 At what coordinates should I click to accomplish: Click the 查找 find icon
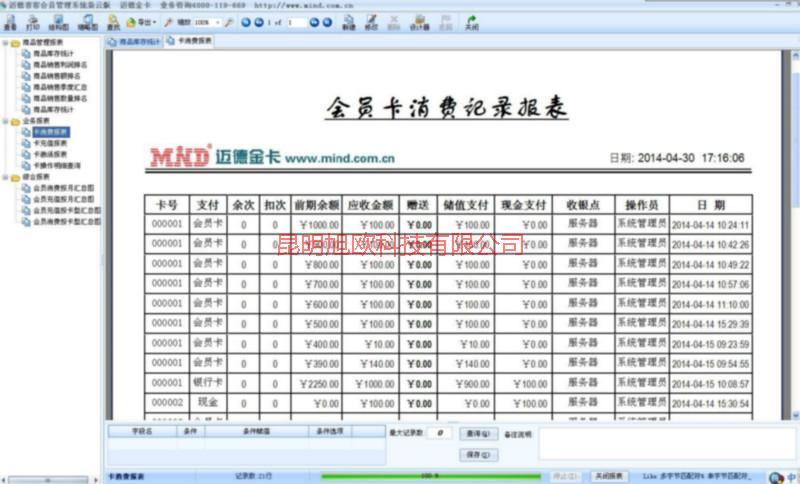(113, 23)
